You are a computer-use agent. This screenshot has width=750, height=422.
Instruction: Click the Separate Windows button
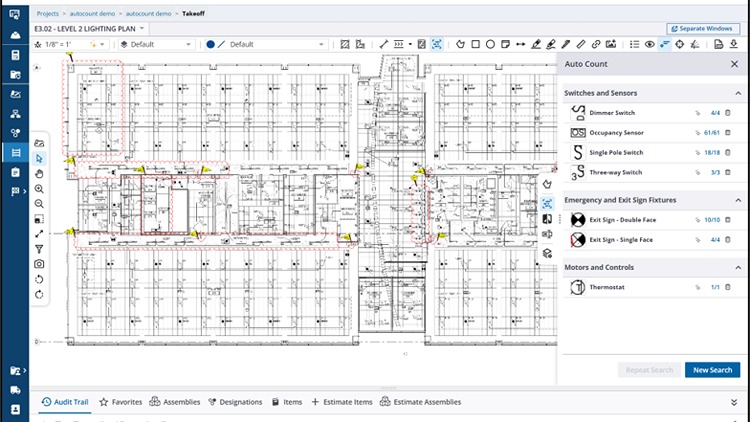[x=702, y=29]
